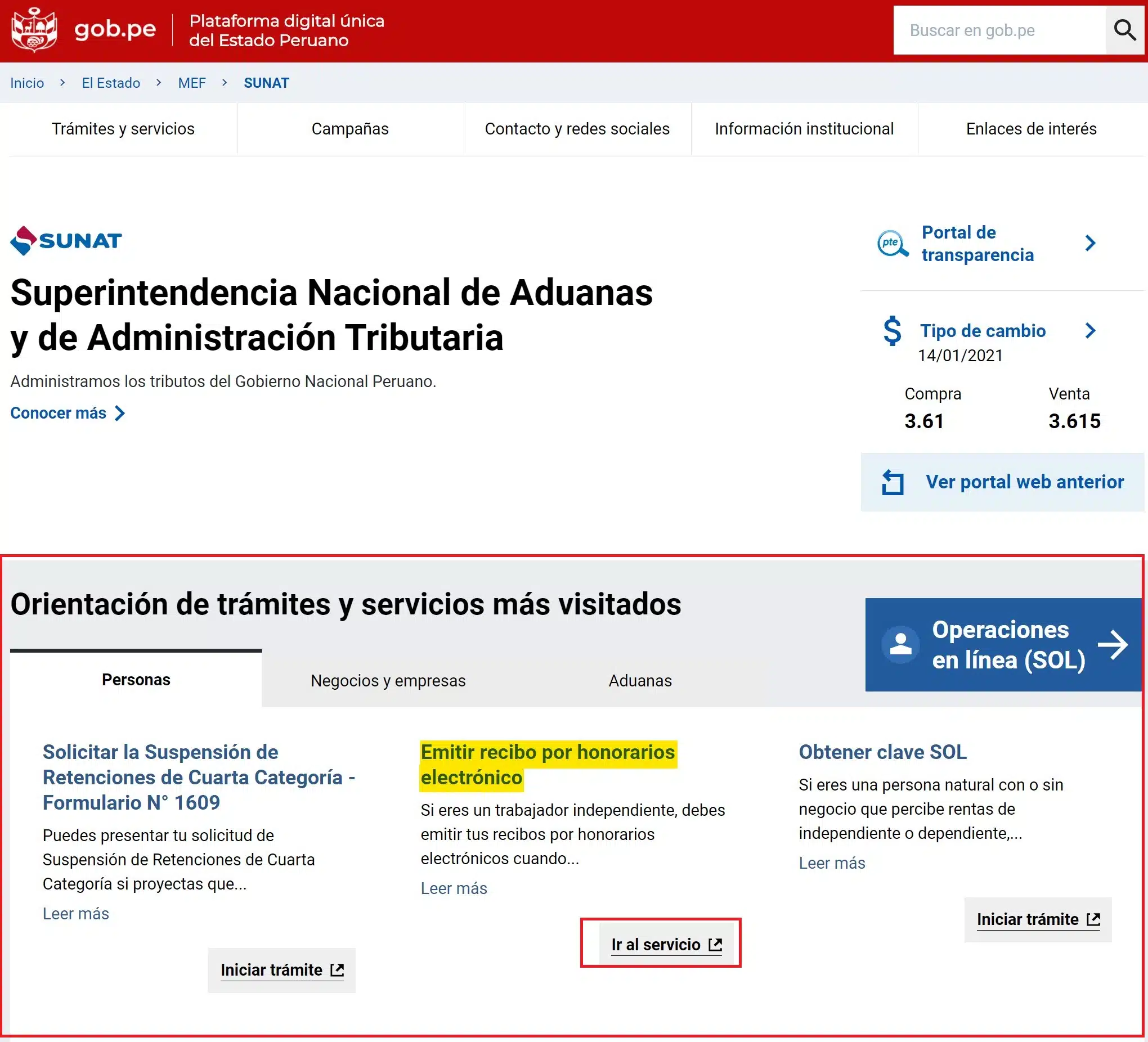Click heading Superintendencia Nacional de Aduanas

(x=331, y=315)
